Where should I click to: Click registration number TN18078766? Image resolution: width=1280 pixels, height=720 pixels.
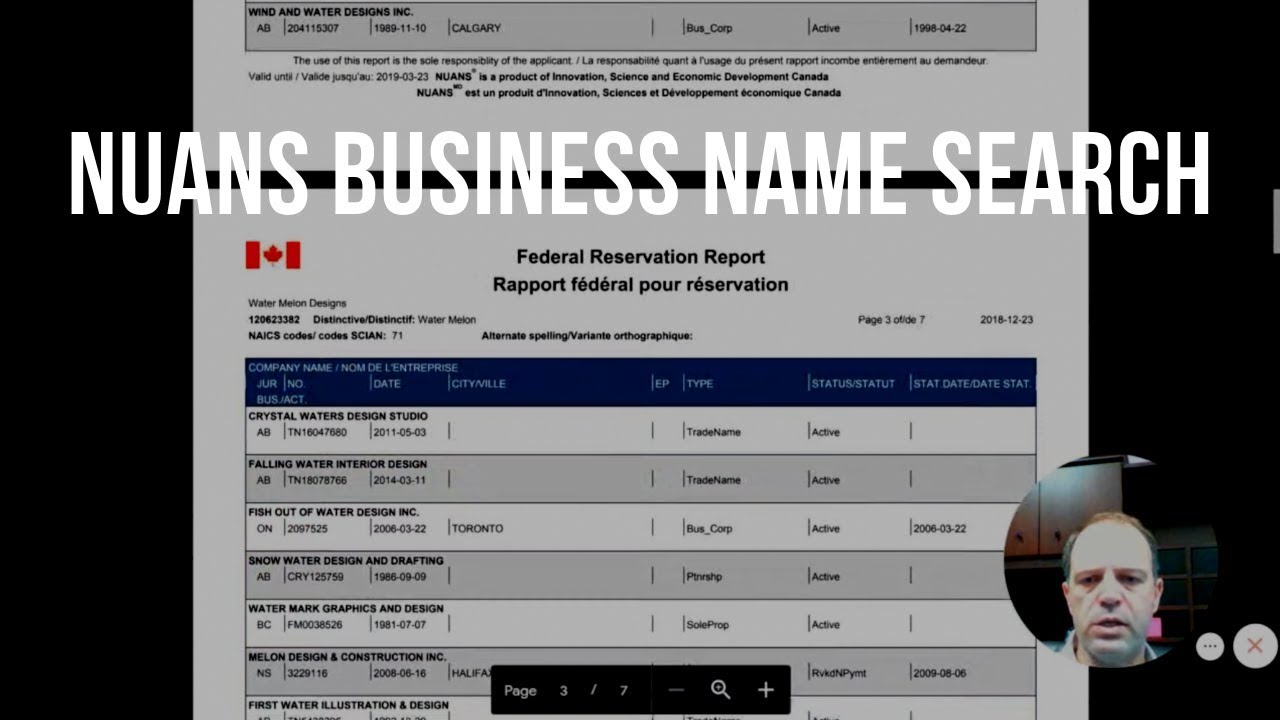coord(317,480)
